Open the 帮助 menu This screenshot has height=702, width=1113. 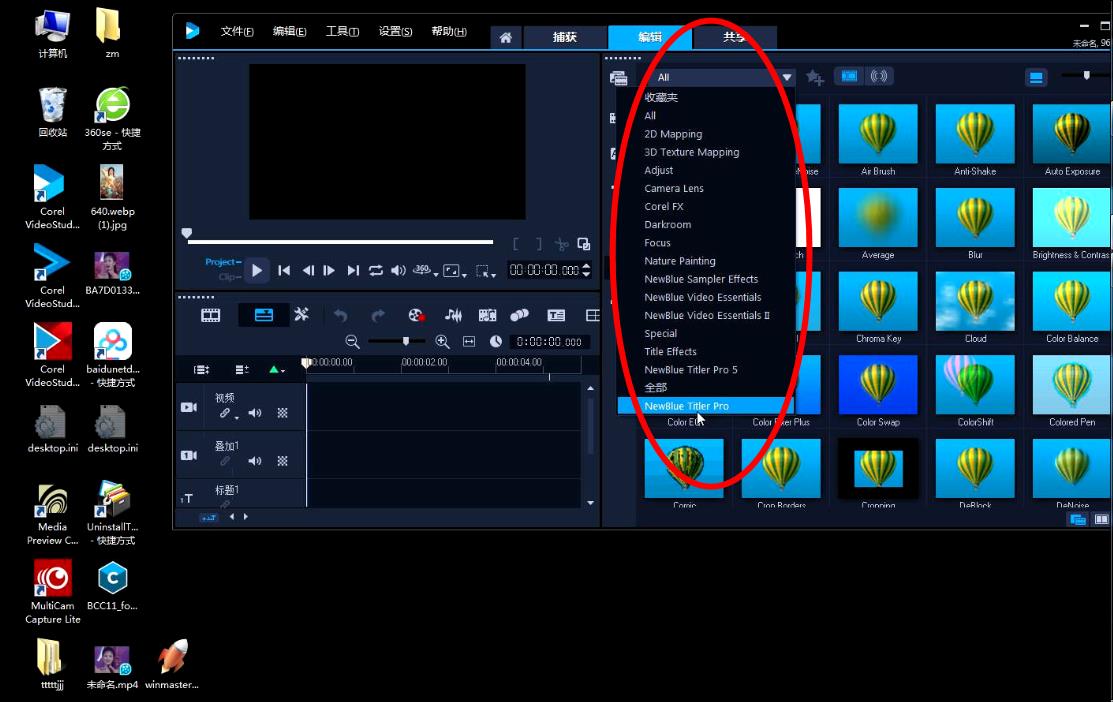coord(449,31)
